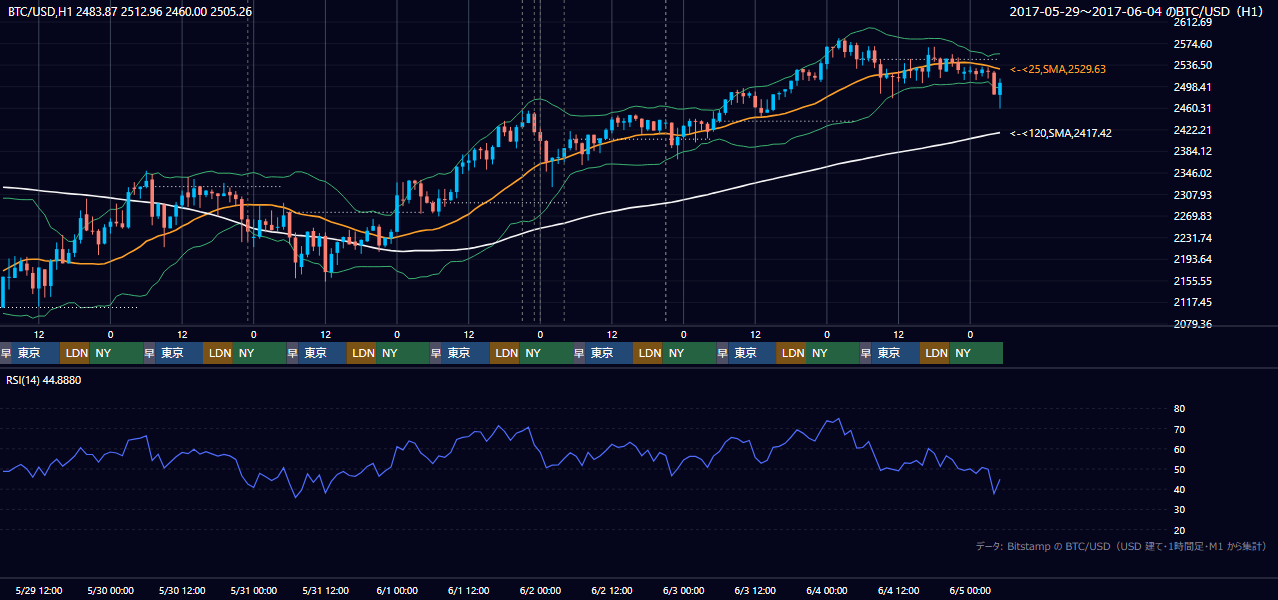Click price axis value 2079.36
1278x600 pixels.
(x=1192, y=324)
